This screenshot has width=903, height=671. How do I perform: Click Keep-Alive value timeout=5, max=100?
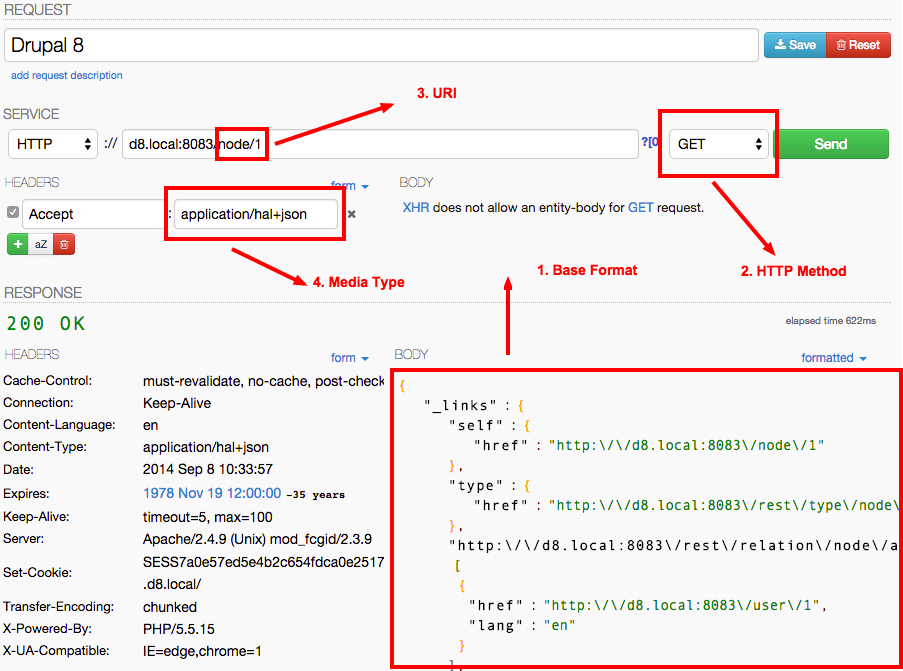(207, 517)
